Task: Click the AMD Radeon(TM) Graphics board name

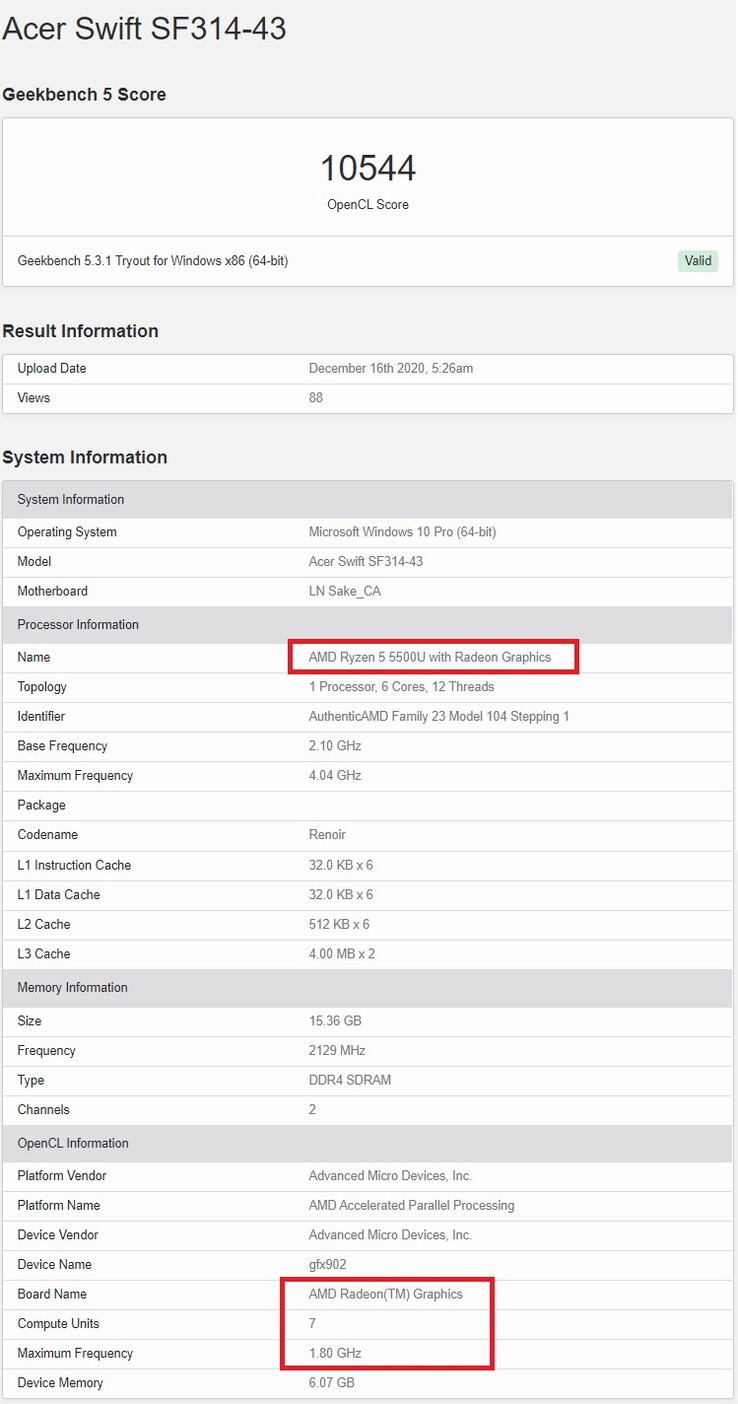Action: coord(386,1294)
